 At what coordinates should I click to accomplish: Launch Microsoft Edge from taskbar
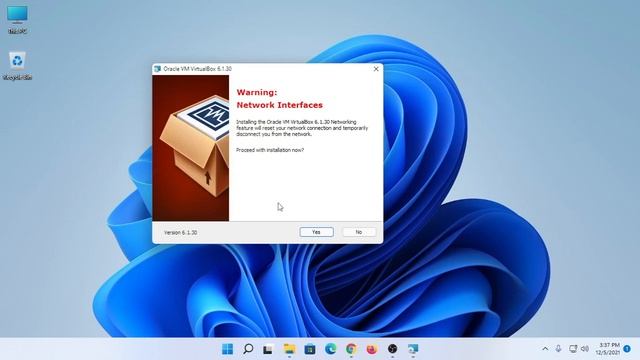tap(331, 349)
